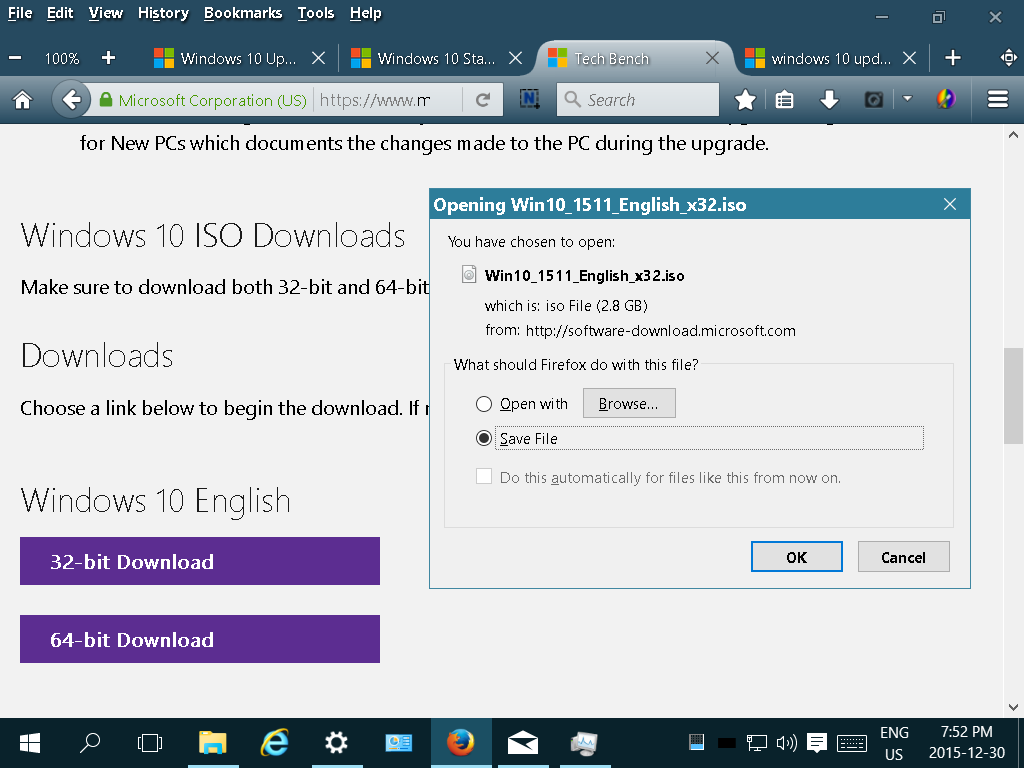Click the Browse... button
Screen dimensions: 1024x768
(x=629, y=404)
